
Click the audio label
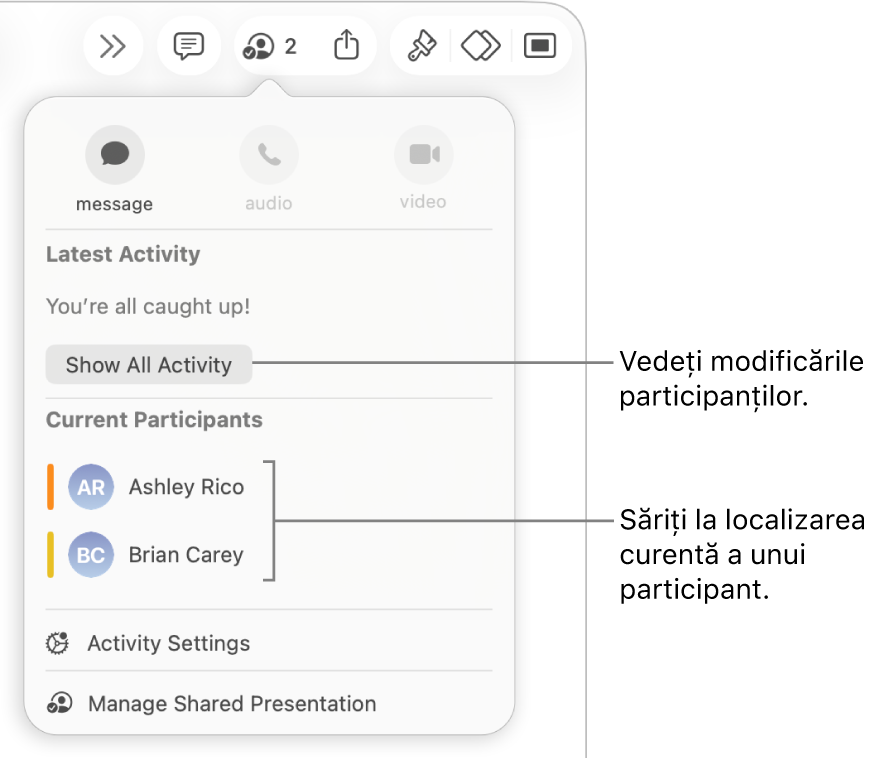point(269,203)
